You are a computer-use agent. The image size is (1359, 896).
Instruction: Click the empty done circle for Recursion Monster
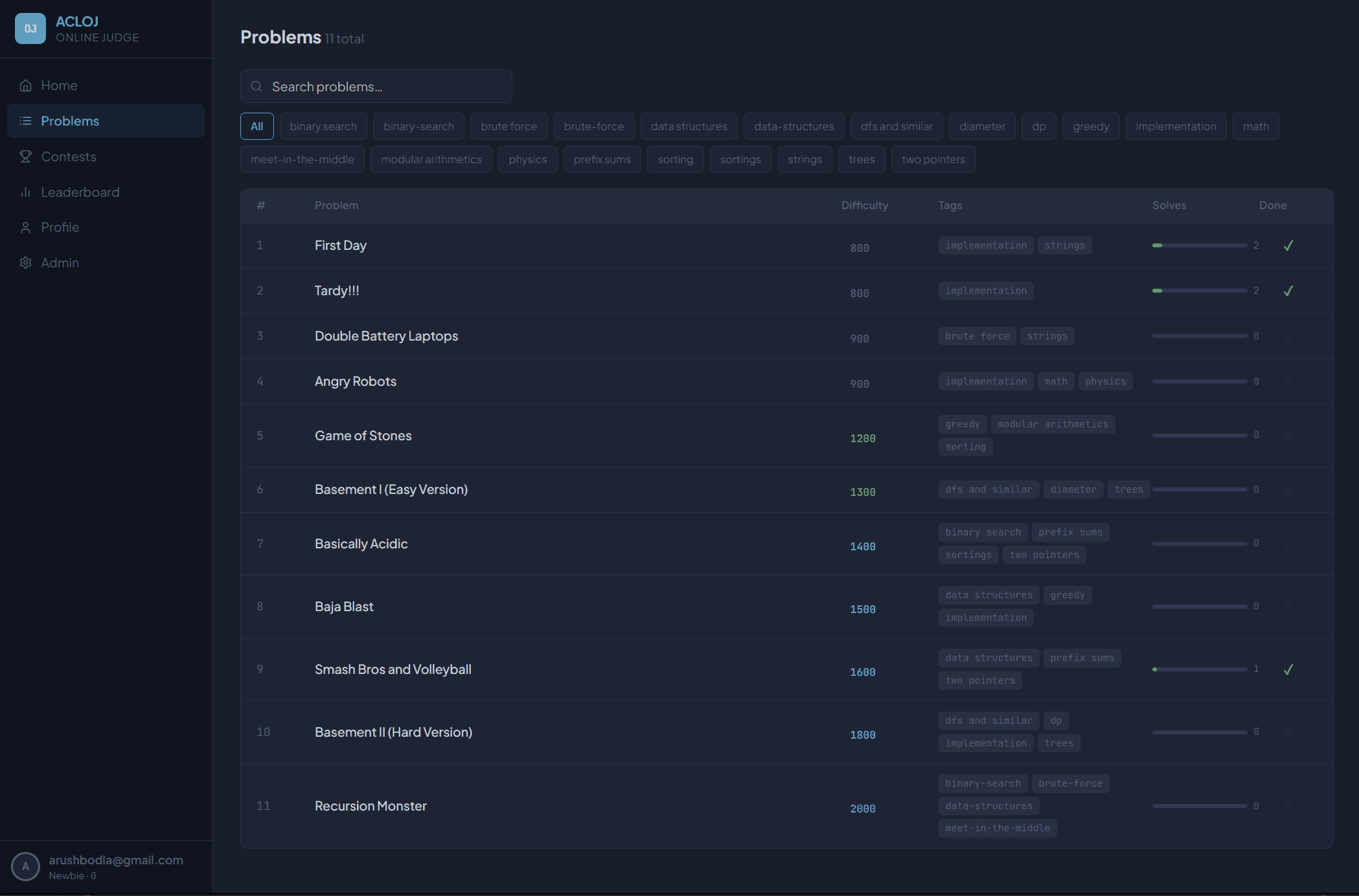1288,807
